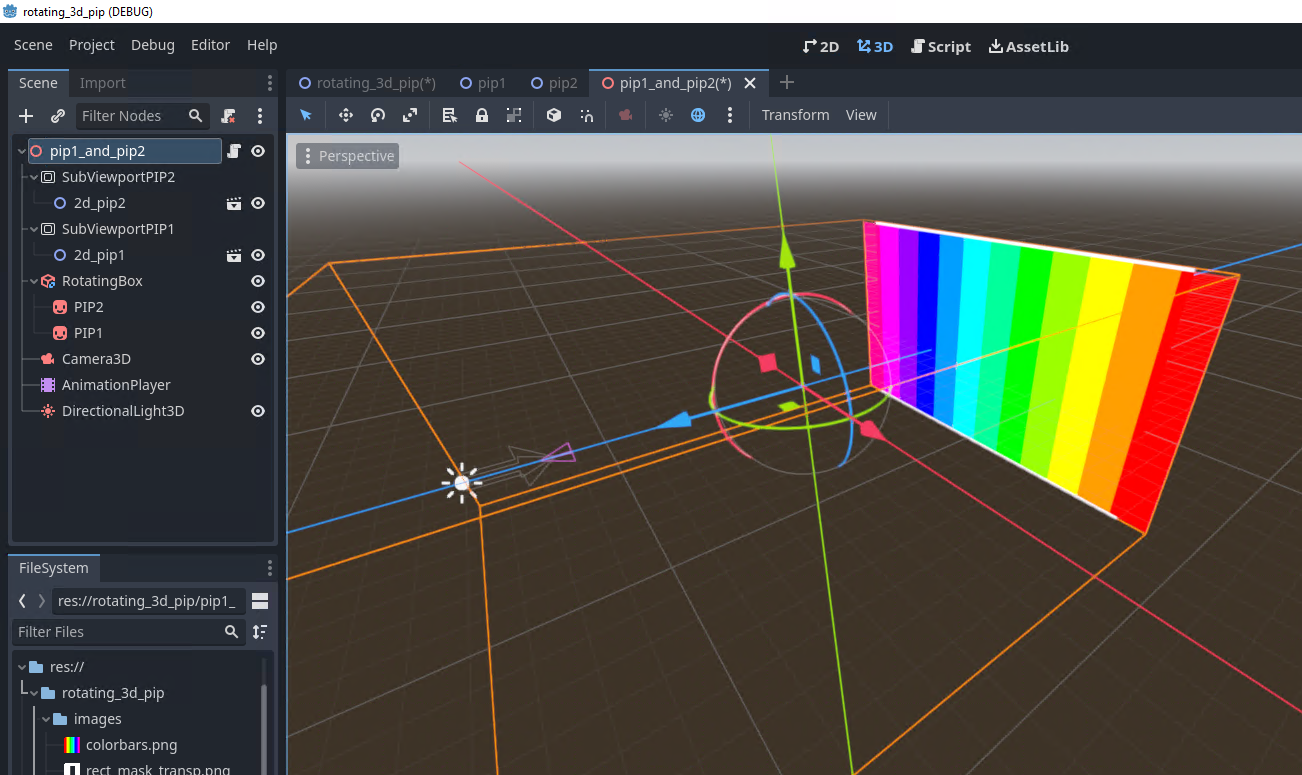Hide the PIP2 mesh node
The width and height of the screenshot is (1302, 775).
pyautogui.click(x=258, y=307)
